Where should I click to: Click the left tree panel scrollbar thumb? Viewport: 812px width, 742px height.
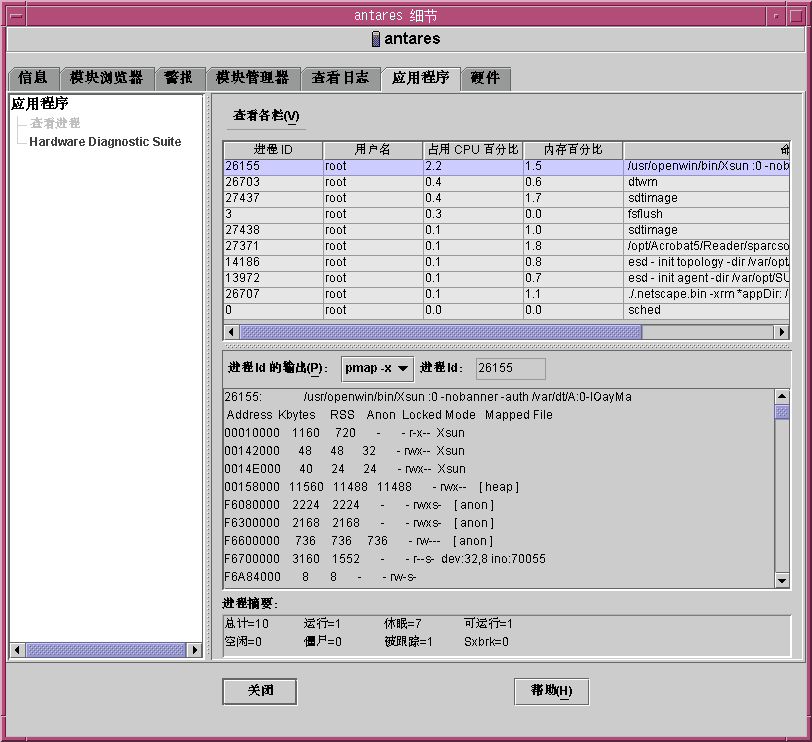pyautogui.click(x=106, y=650)
